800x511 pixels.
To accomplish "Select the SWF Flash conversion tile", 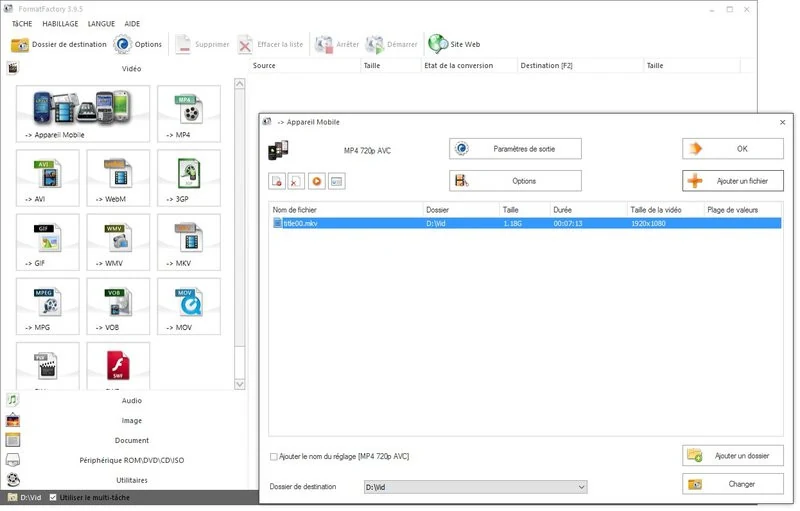I will [118, 366].
